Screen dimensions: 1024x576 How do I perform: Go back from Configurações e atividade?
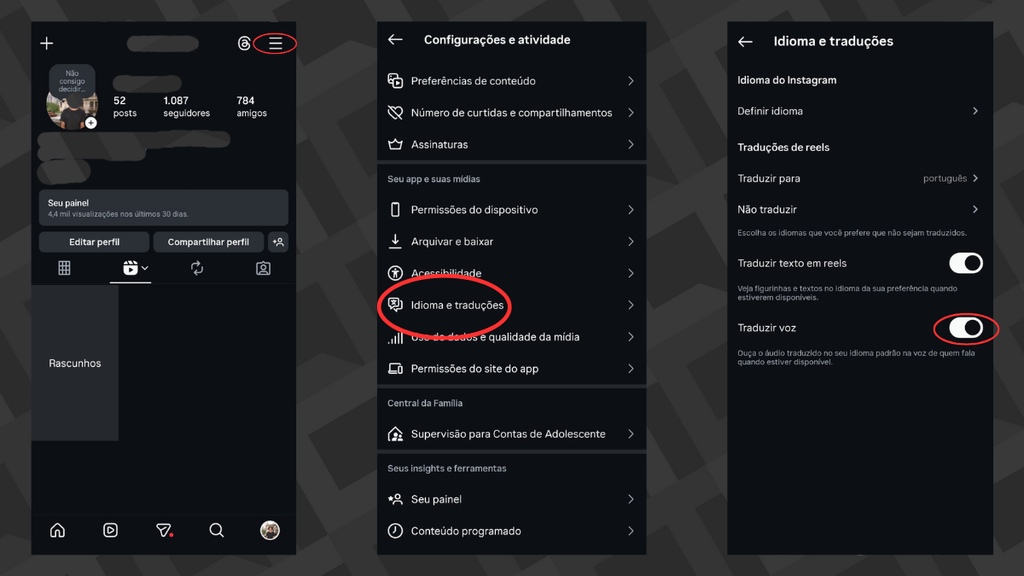(395, 40)
